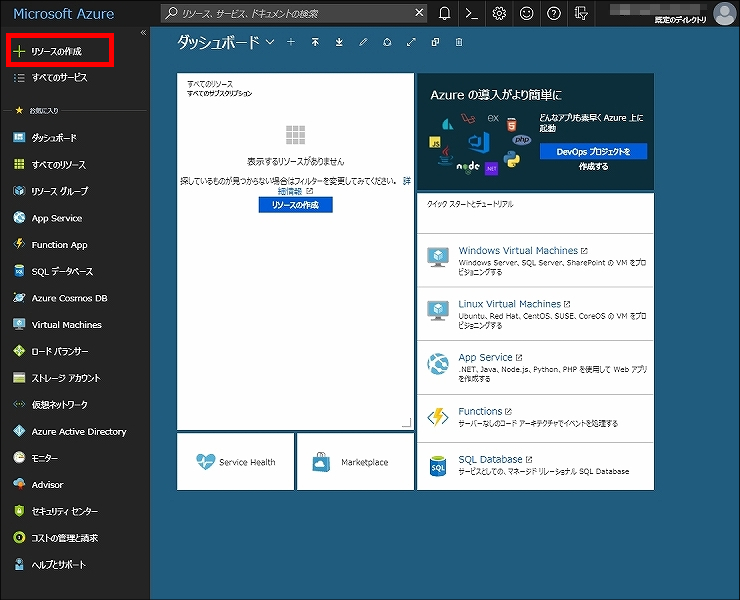This screenshot has height=600, width=740.
Task: Open ヘルプとサポート in sidebar
Action: [x=50, y=565]
